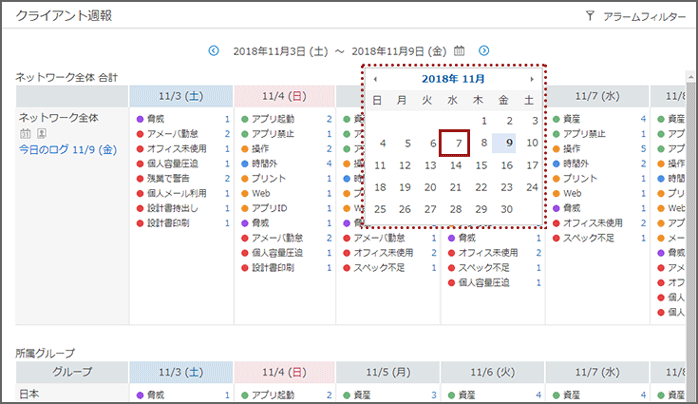This screenshot has width=698, height=404.
Task: Pick day 30 in the calendar
Action: [507, 209]
